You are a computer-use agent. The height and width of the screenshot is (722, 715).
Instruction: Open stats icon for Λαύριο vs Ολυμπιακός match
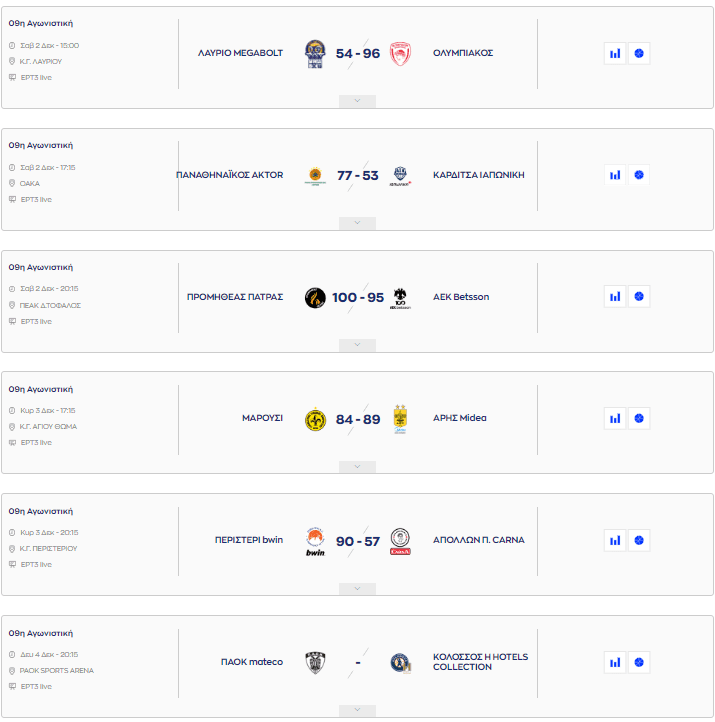[x=615, y=53]
